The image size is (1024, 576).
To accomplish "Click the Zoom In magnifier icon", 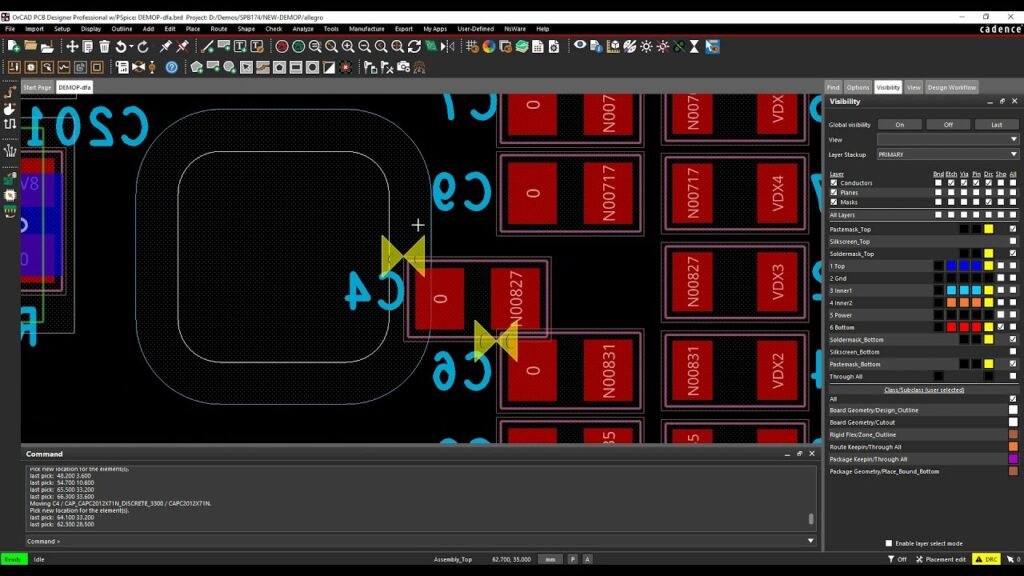I will pos(348,46).
